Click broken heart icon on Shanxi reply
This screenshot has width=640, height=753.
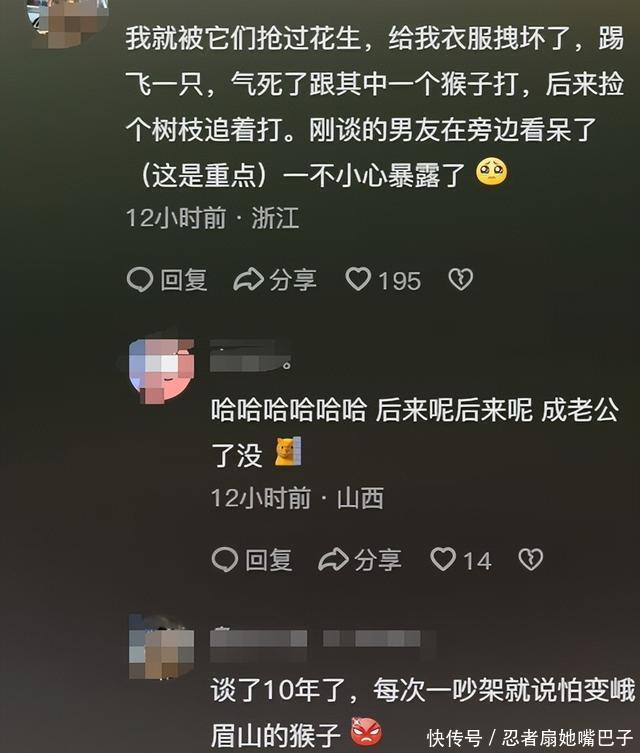click(x=531, y=559)
